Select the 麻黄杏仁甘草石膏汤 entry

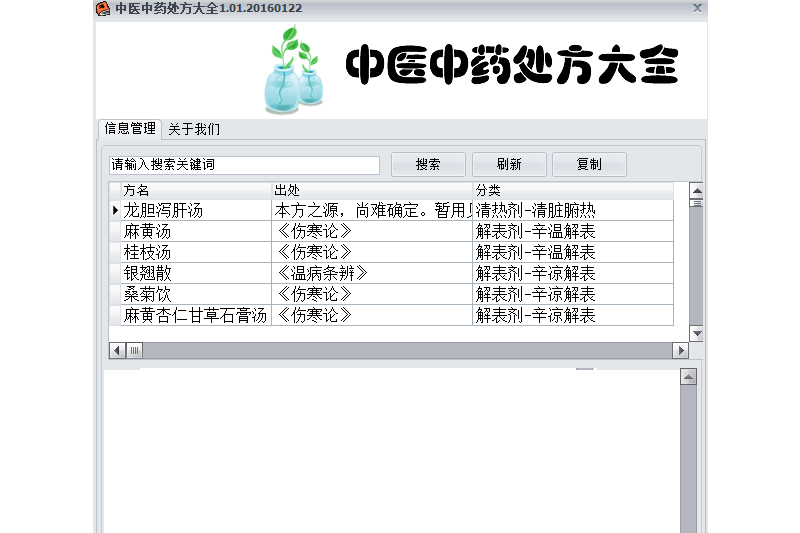195,316
